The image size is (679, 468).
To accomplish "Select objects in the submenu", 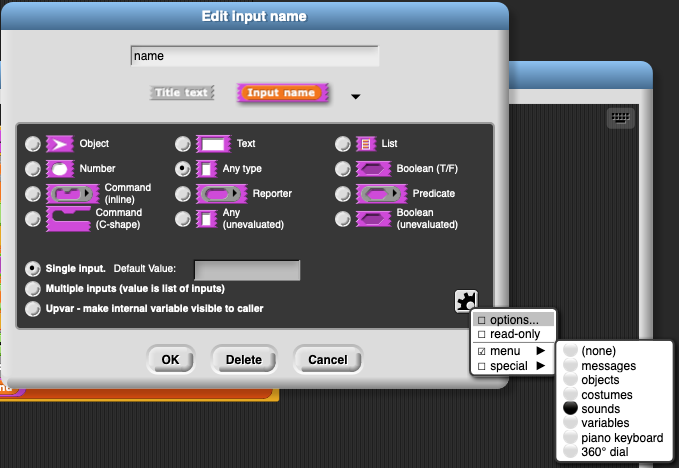I will tap(614, 380).
